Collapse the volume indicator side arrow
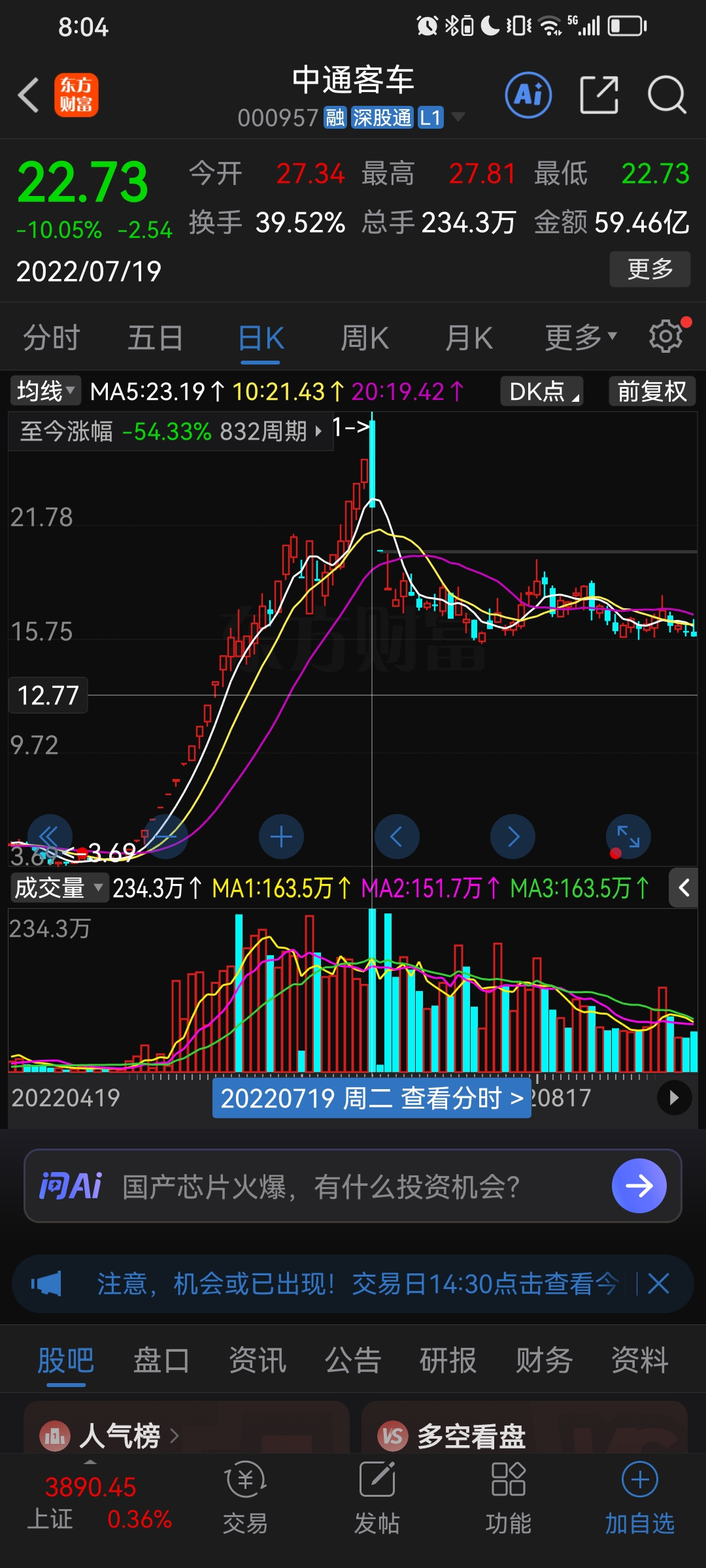Image resolution: width=706 pixels, height=1568 pixels. click(x=684, y=888)
